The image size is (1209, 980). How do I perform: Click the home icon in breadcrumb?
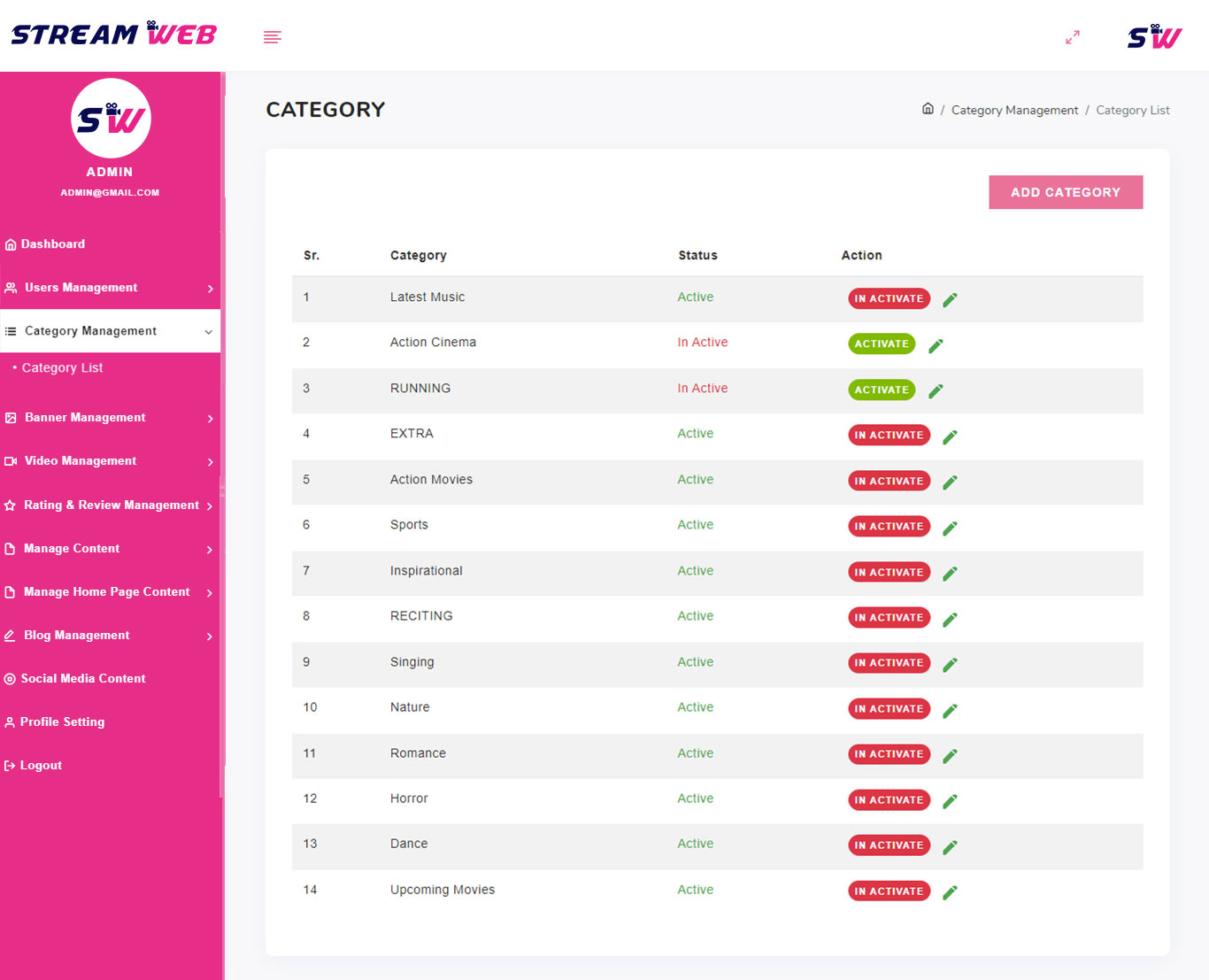click(x=928, y=109)
